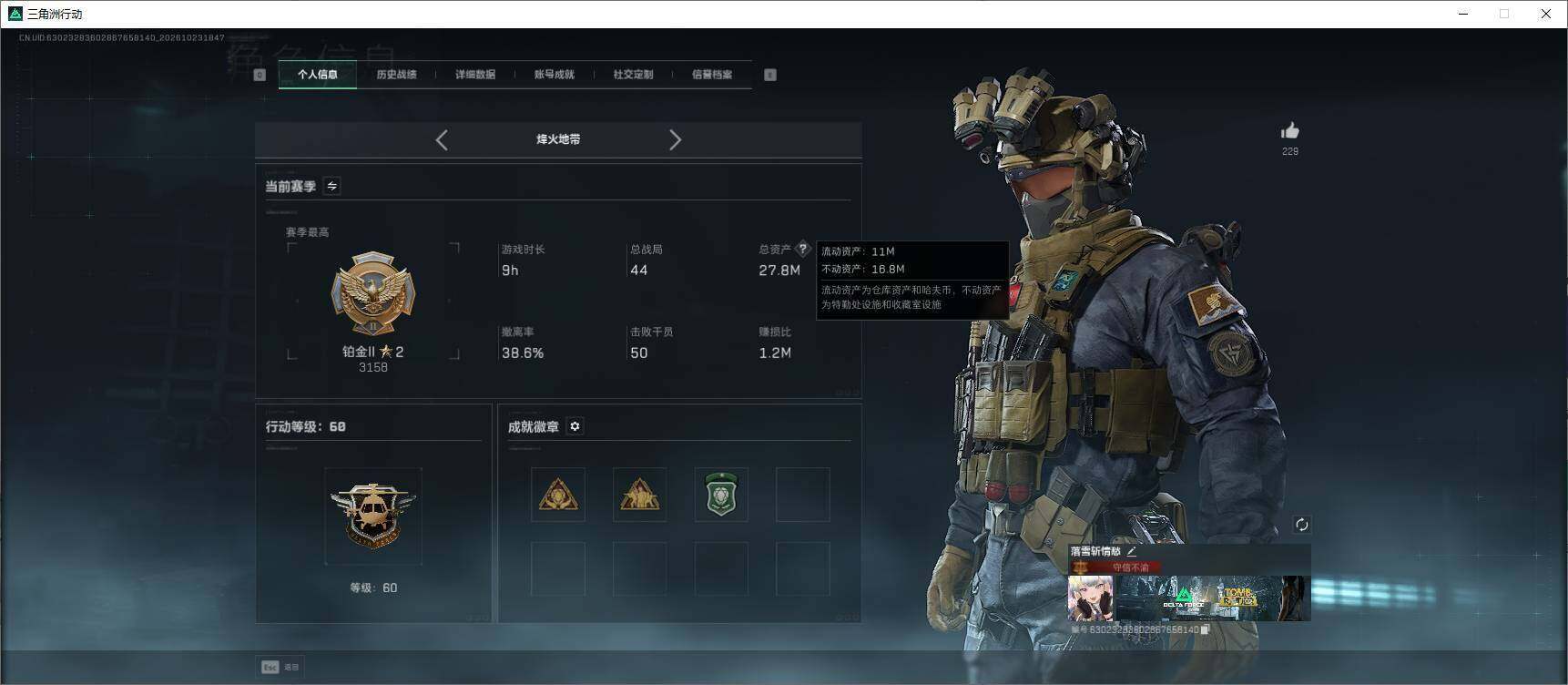Click the level 60 helicopter emblem

[373, 516]
